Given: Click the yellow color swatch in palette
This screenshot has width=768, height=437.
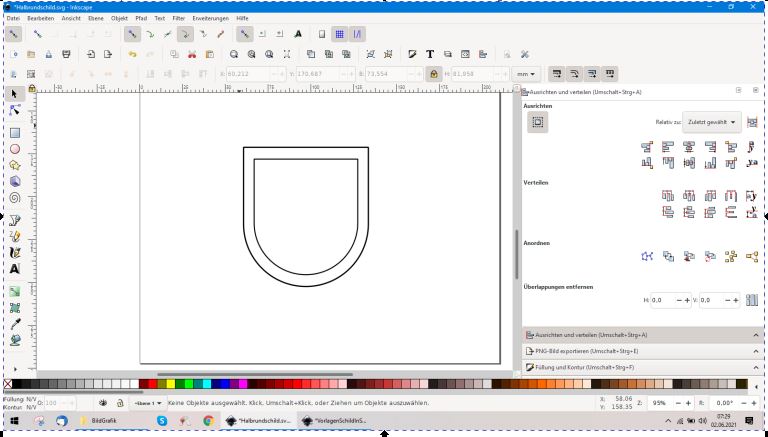Looking at the screenshot, I should [x=170, y=383].
